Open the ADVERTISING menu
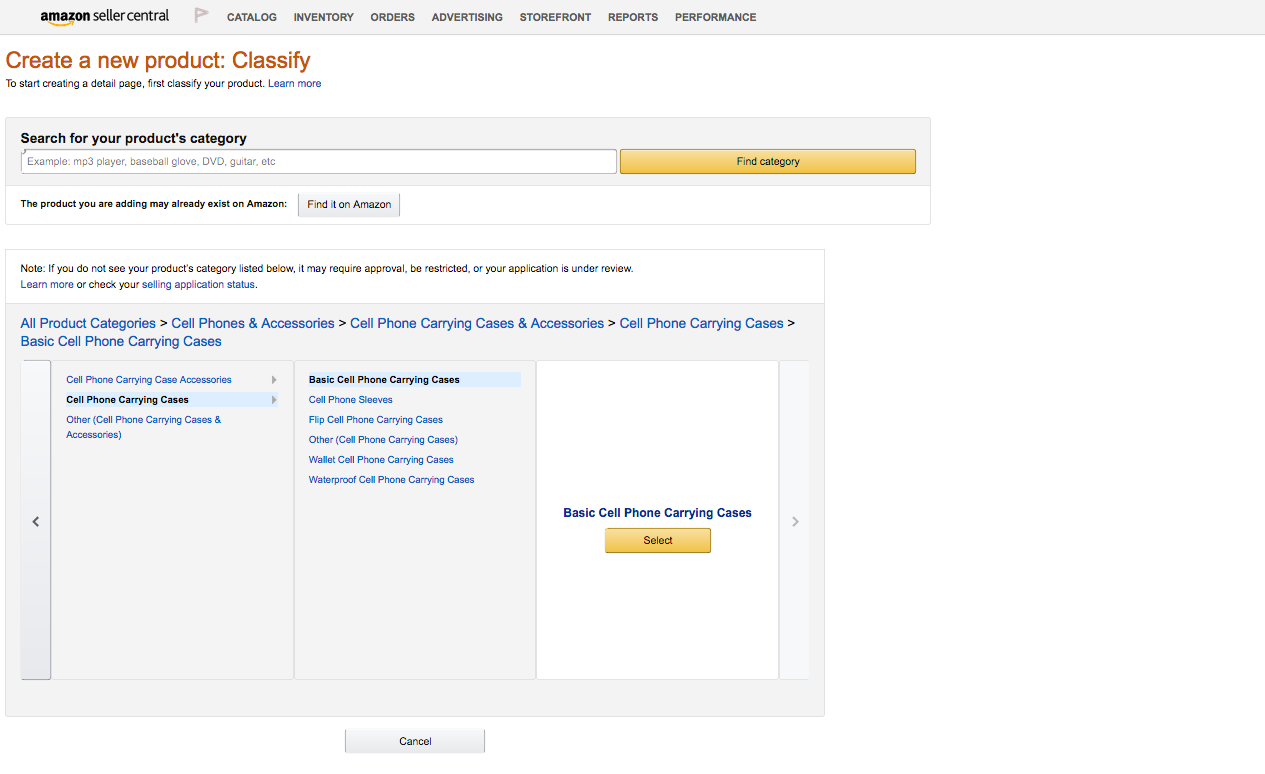Screen dimensions: 1265x774 click(466, 17)
